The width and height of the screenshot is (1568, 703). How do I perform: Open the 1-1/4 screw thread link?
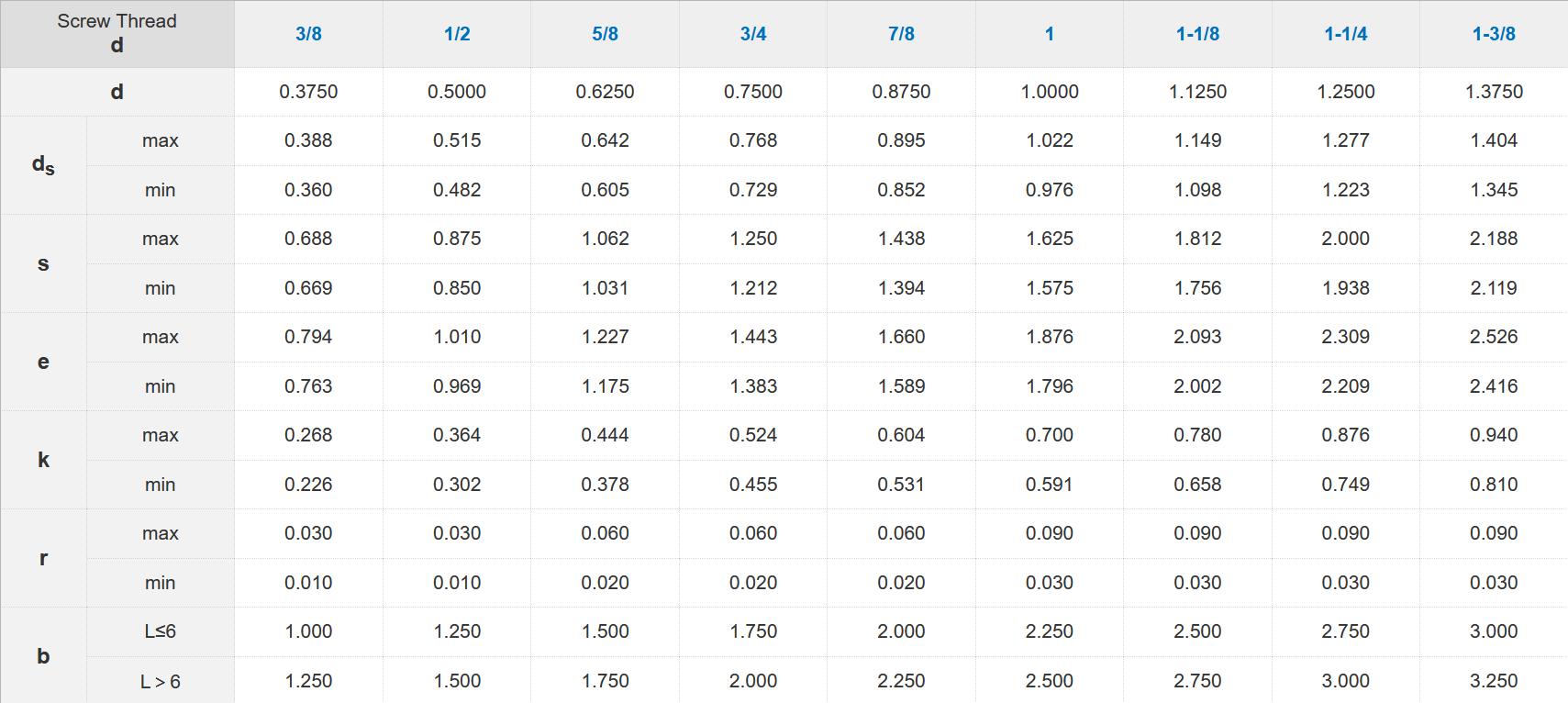coord(1346,34)
